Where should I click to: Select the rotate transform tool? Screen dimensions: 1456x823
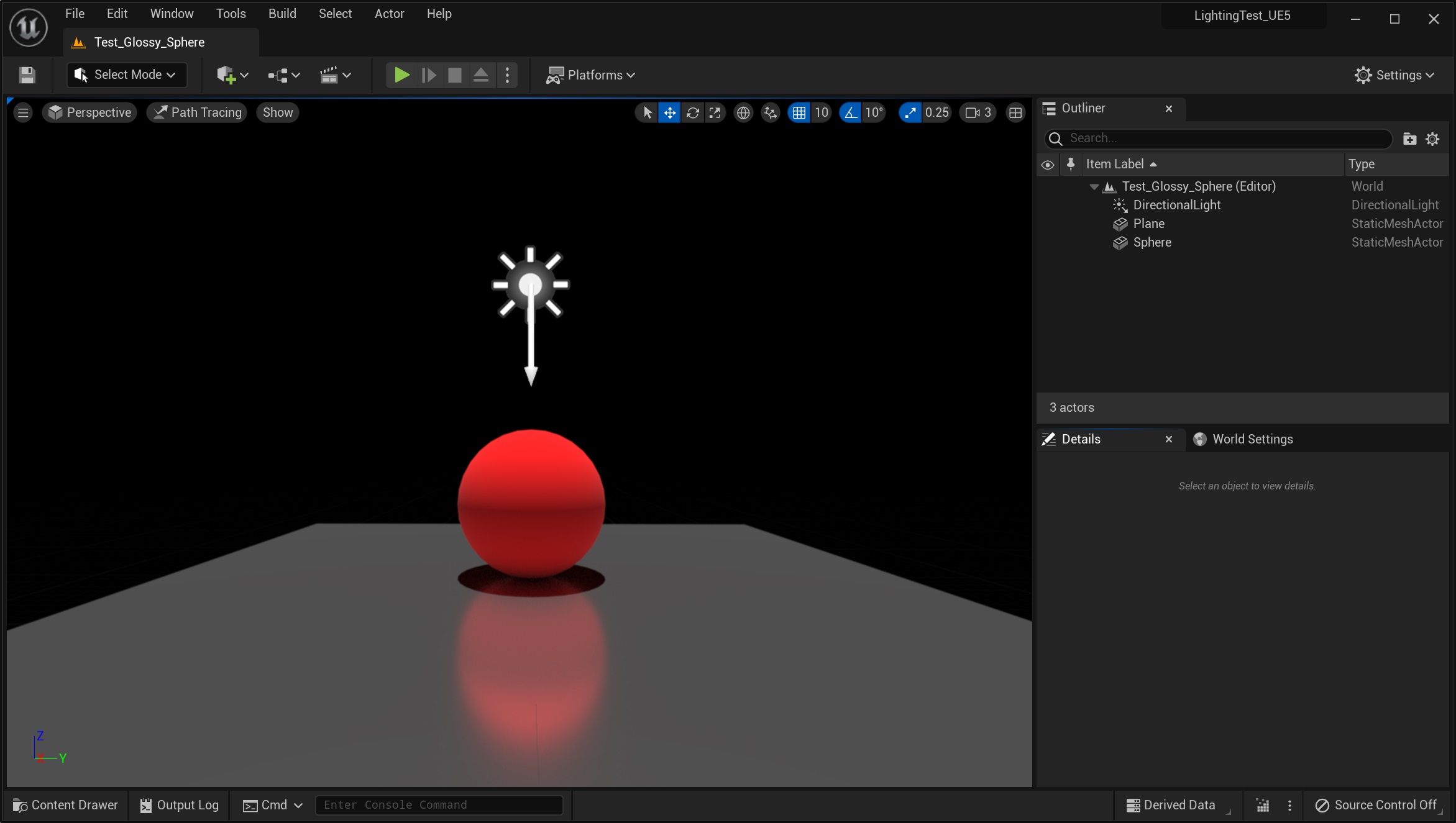click(x=692, y=112)
